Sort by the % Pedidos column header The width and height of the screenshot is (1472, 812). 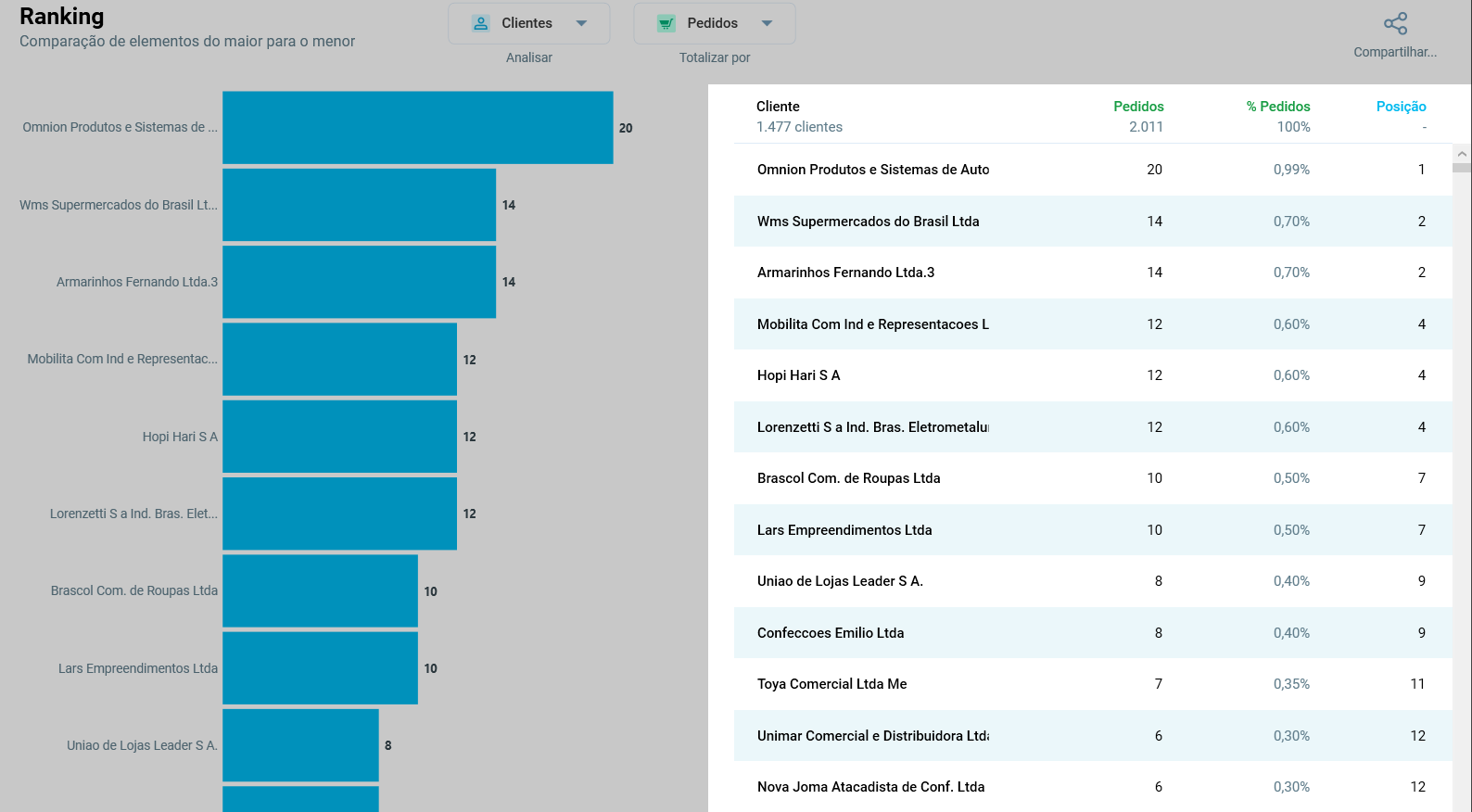[1278, 107]
